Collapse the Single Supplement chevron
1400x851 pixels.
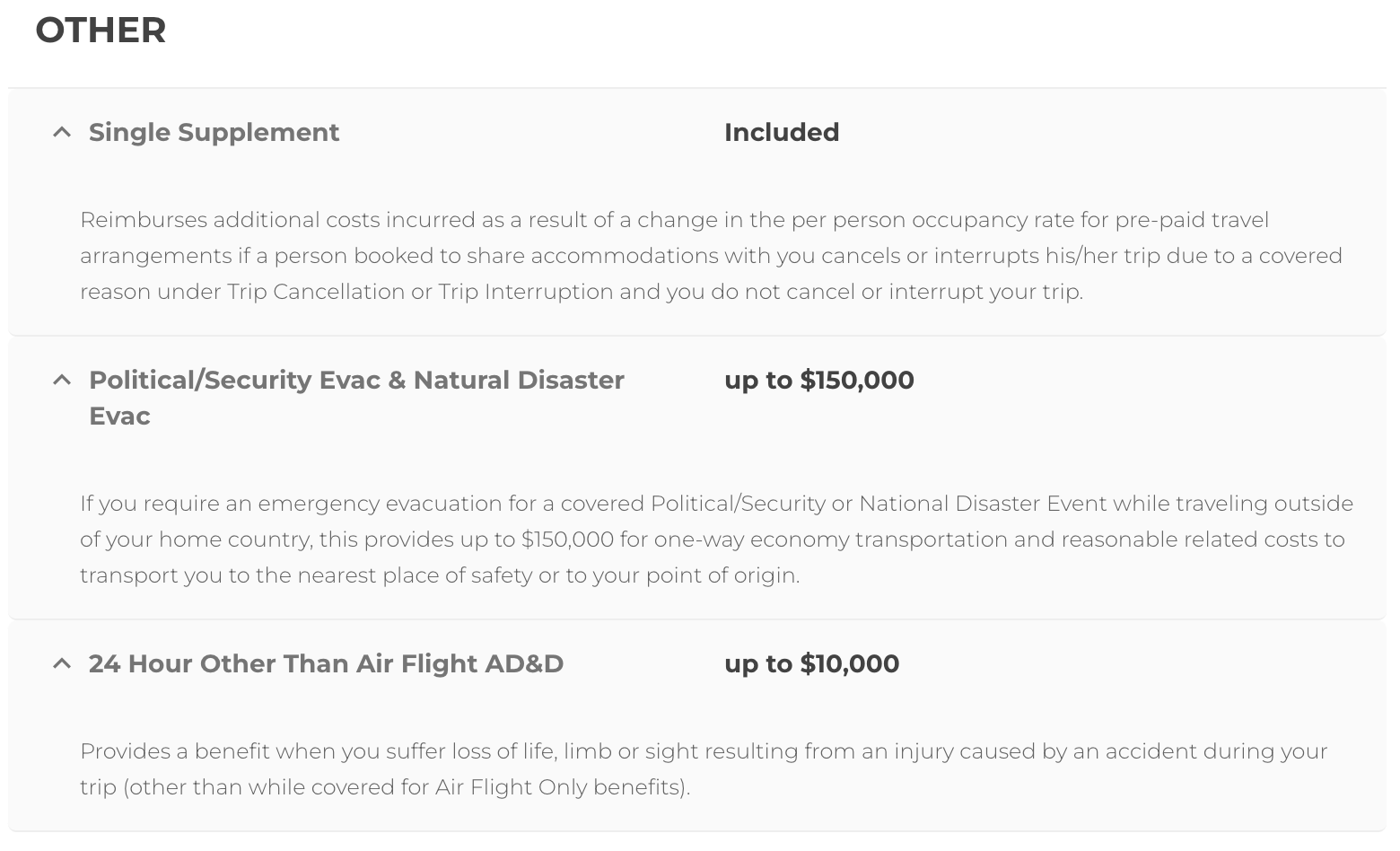point(62,133)
